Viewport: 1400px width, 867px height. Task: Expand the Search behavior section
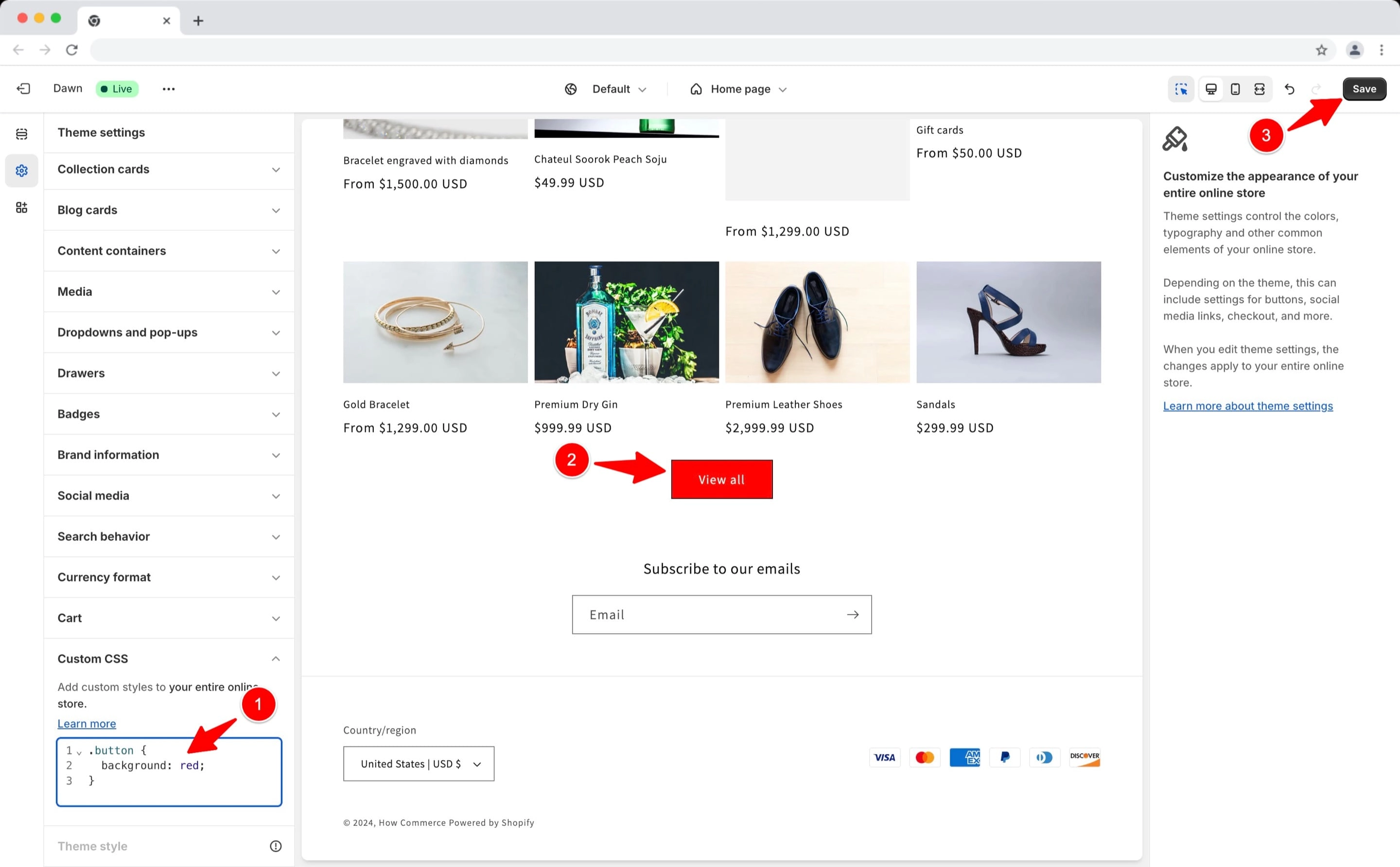tap(169, 536)
